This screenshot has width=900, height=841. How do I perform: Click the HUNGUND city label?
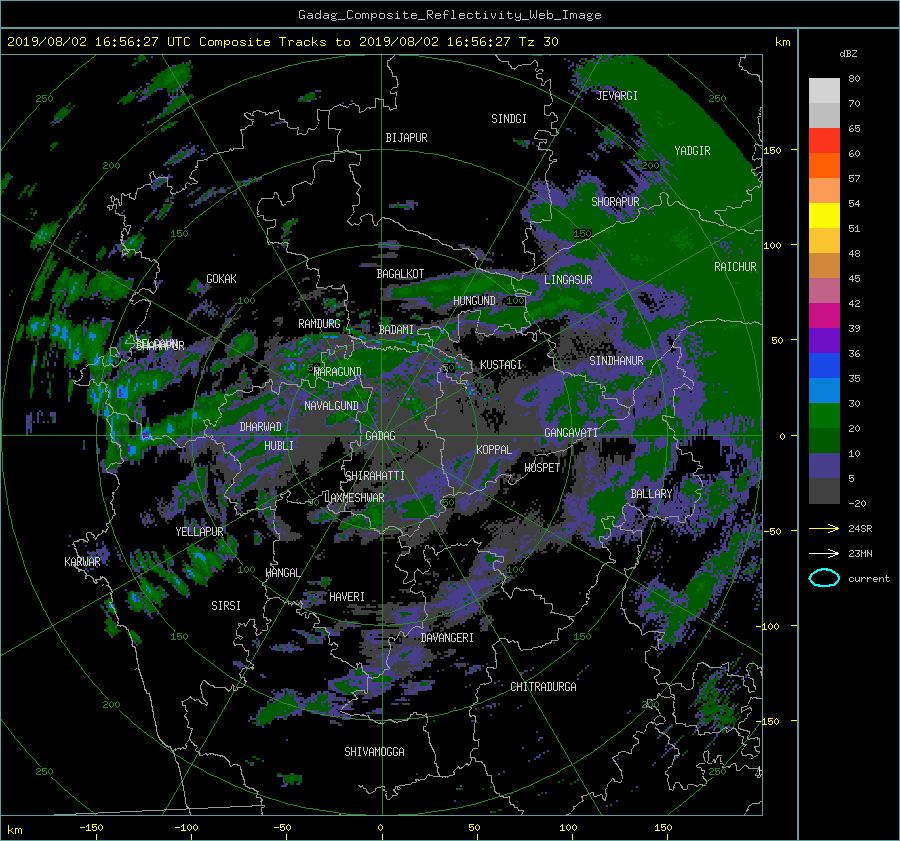point(474,301)
